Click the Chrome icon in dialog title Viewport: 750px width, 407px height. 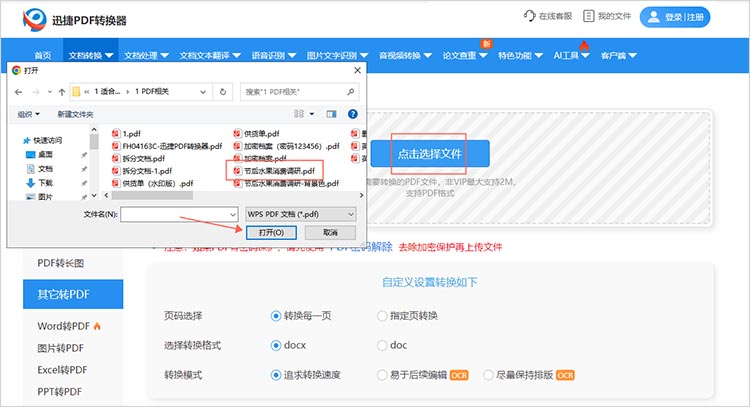[16, 70]
